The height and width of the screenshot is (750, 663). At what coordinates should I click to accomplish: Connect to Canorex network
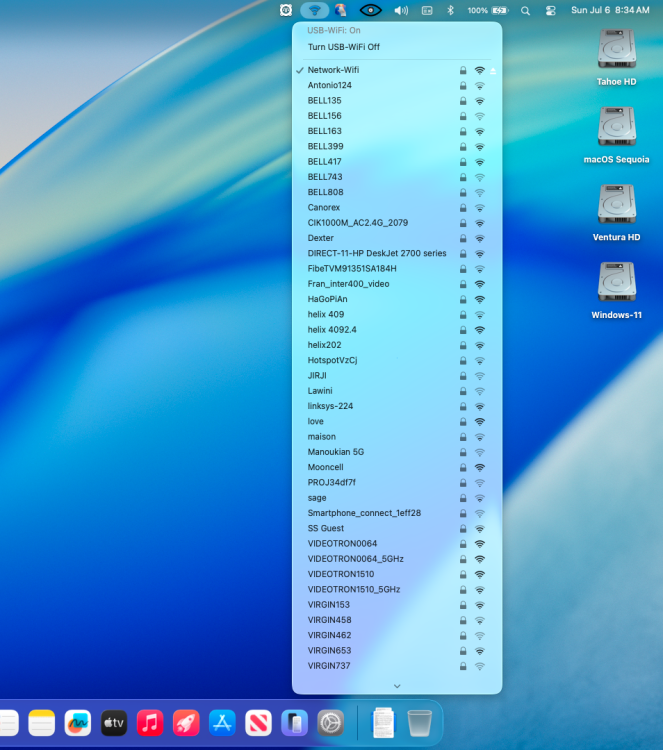point(397,208)
